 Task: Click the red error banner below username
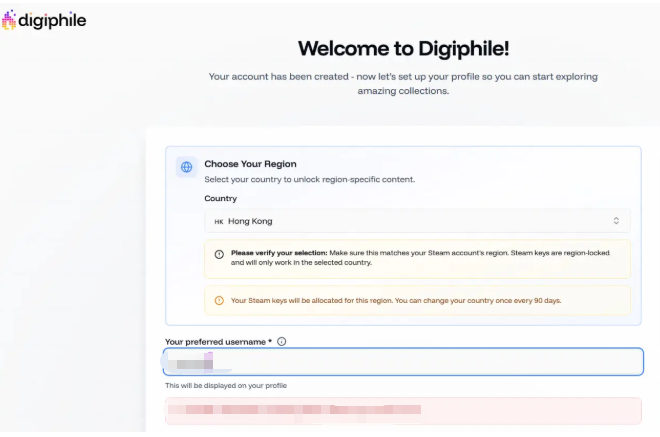403,410
